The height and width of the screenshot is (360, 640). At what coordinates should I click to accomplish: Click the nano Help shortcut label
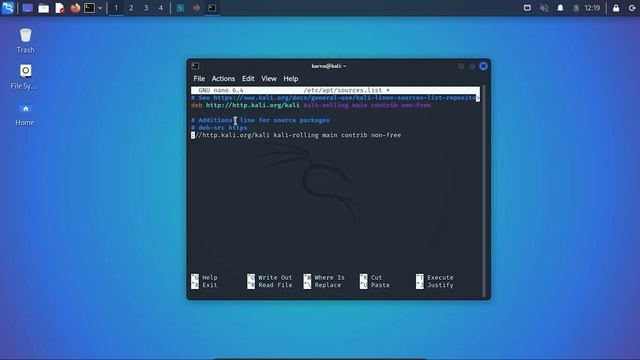tap(210, 278)
